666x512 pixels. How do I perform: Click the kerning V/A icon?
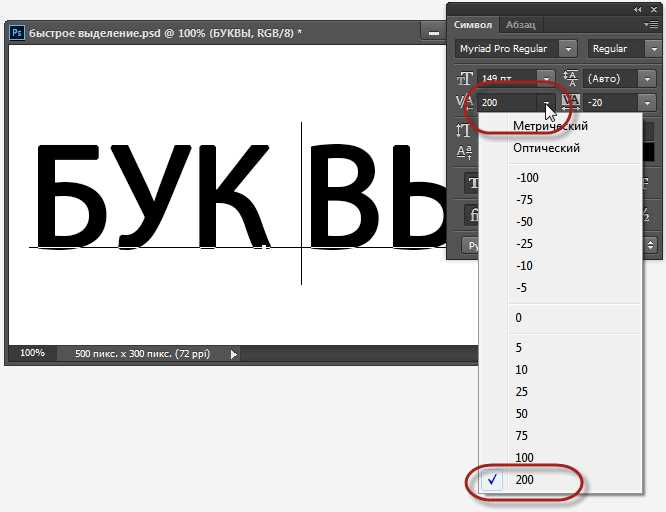(464, 102)
